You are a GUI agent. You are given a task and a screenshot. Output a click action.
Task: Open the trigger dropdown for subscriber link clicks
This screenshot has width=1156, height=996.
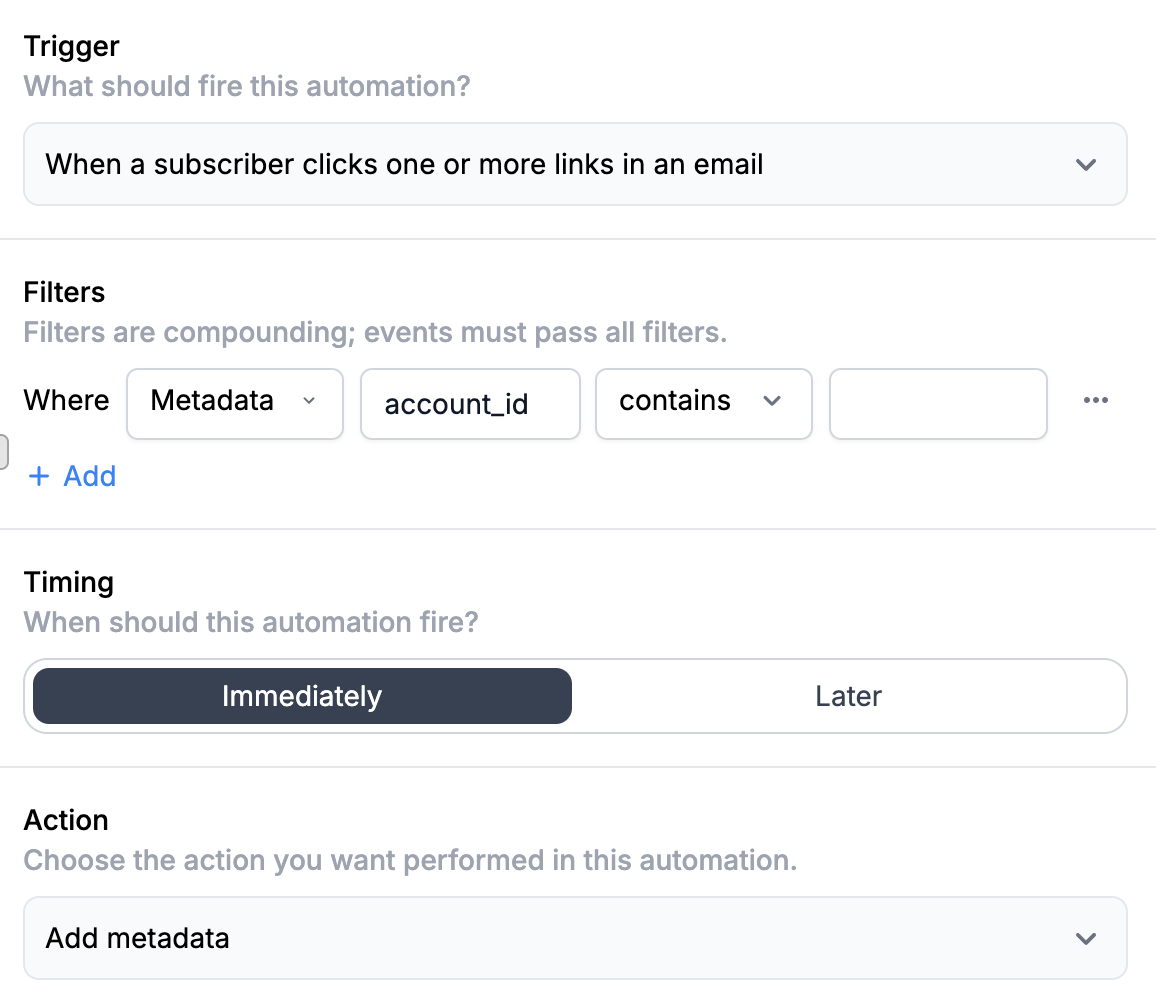click(x=574, y=165)
